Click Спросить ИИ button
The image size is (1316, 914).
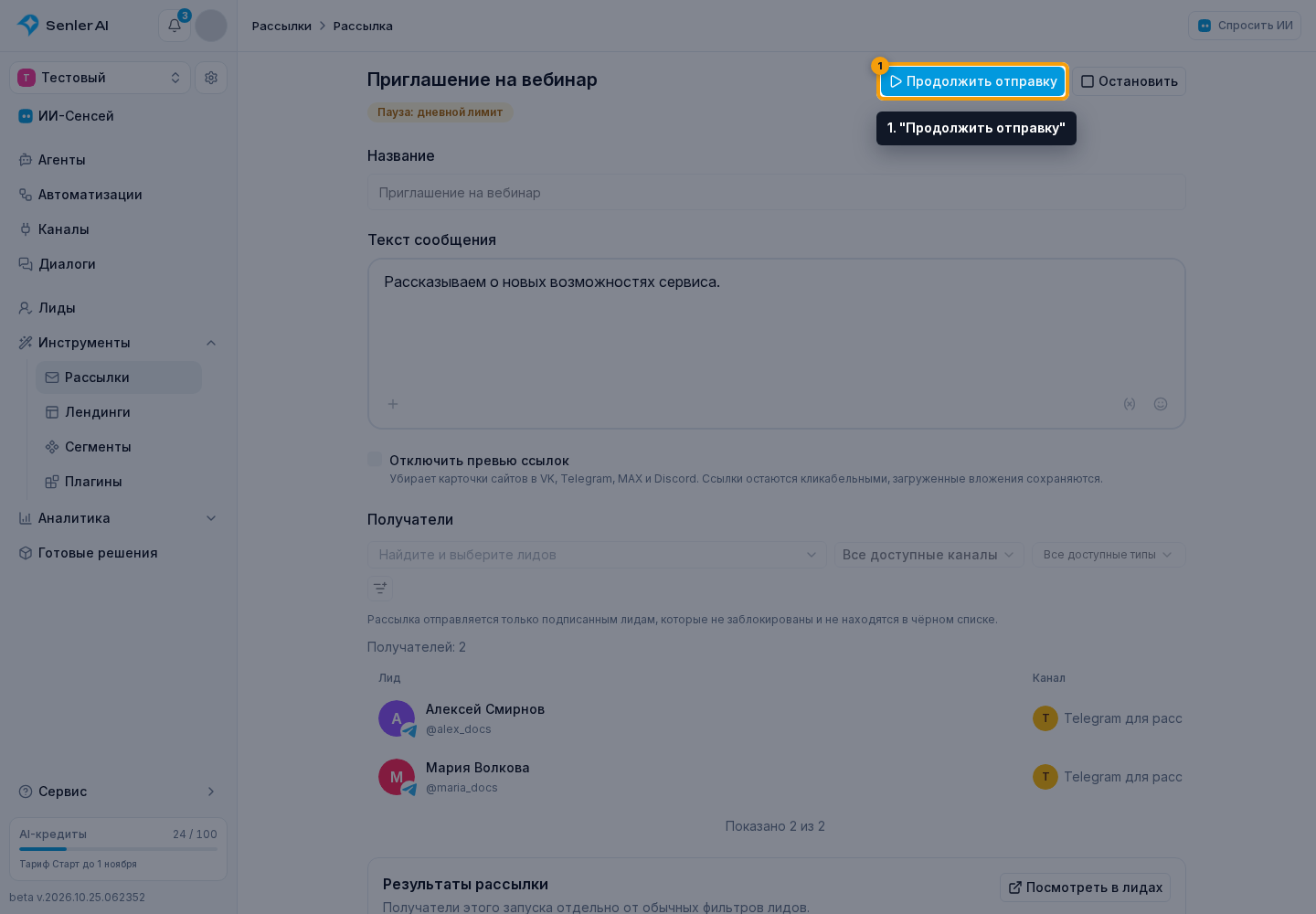[1245, 26]
